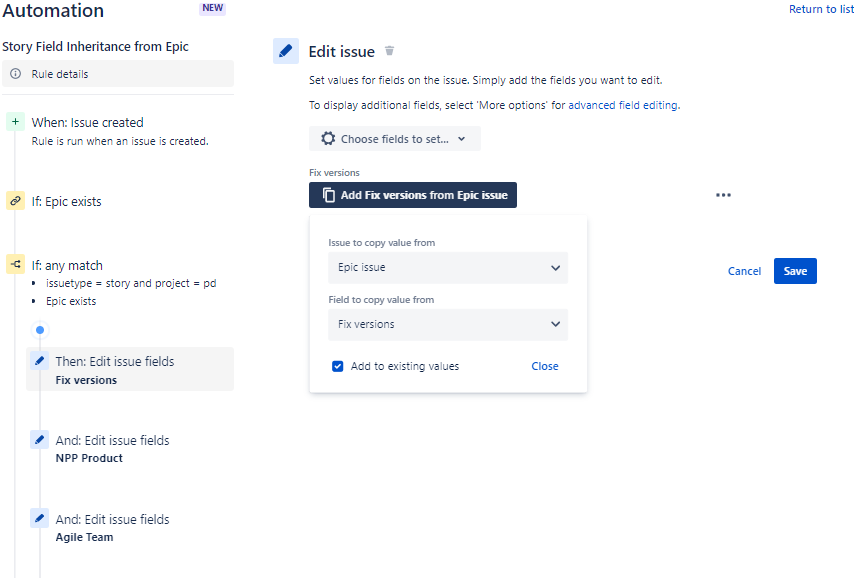This screenshot has width=859, height=578.
Task: Click the any match branch icon
Action: click(15, 264)
